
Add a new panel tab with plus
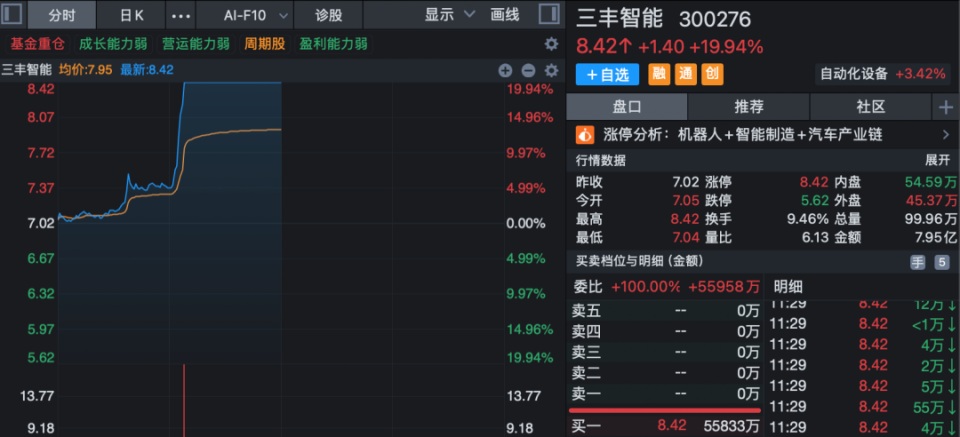946,107
